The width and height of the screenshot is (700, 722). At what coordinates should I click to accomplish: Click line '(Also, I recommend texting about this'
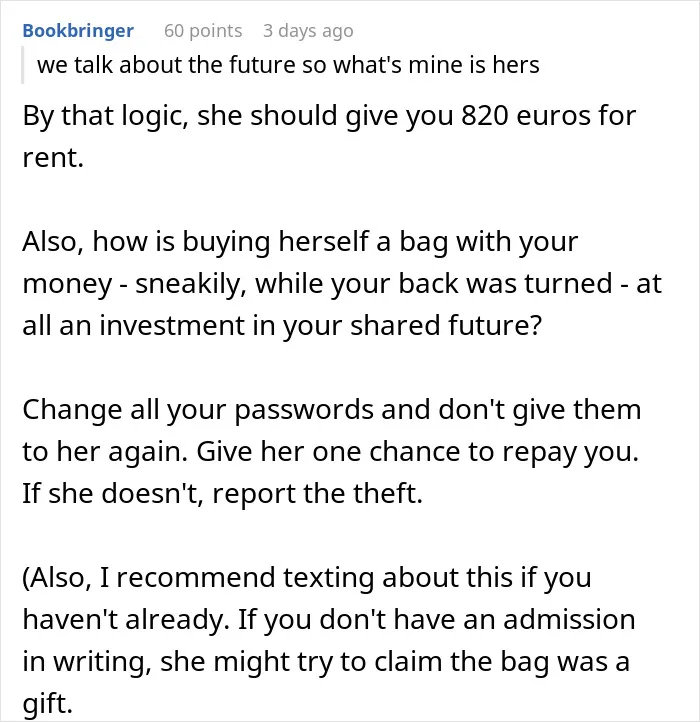[306, 577]
